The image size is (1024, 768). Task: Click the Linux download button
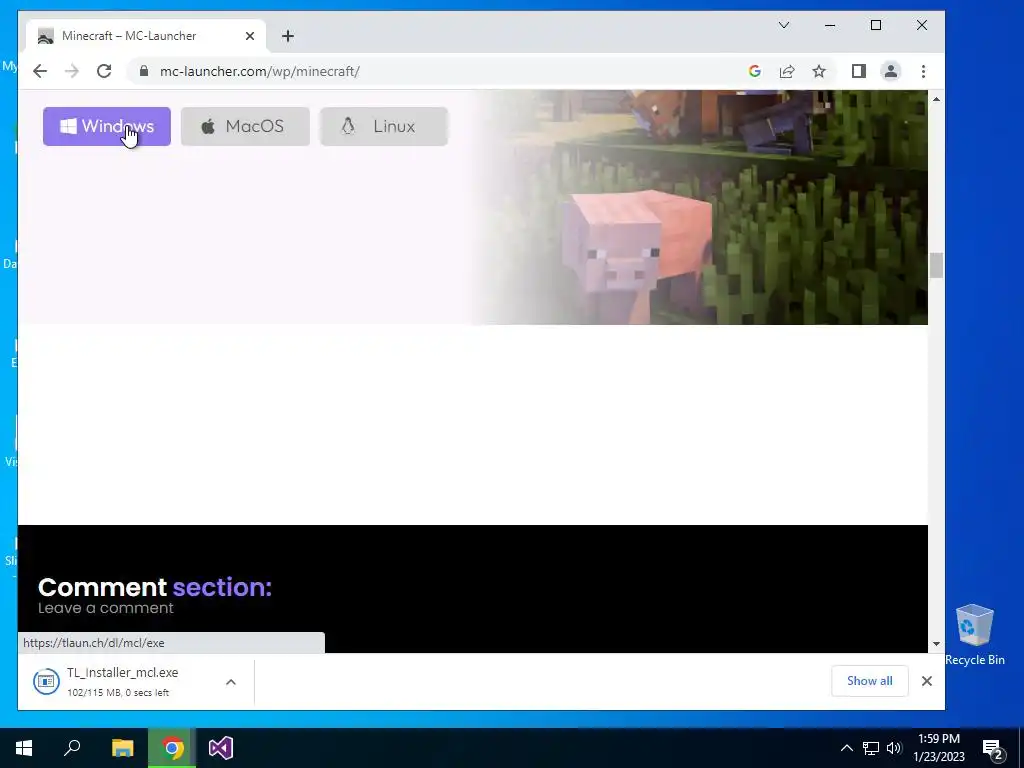pyautogui.click(x=383, y=126)
